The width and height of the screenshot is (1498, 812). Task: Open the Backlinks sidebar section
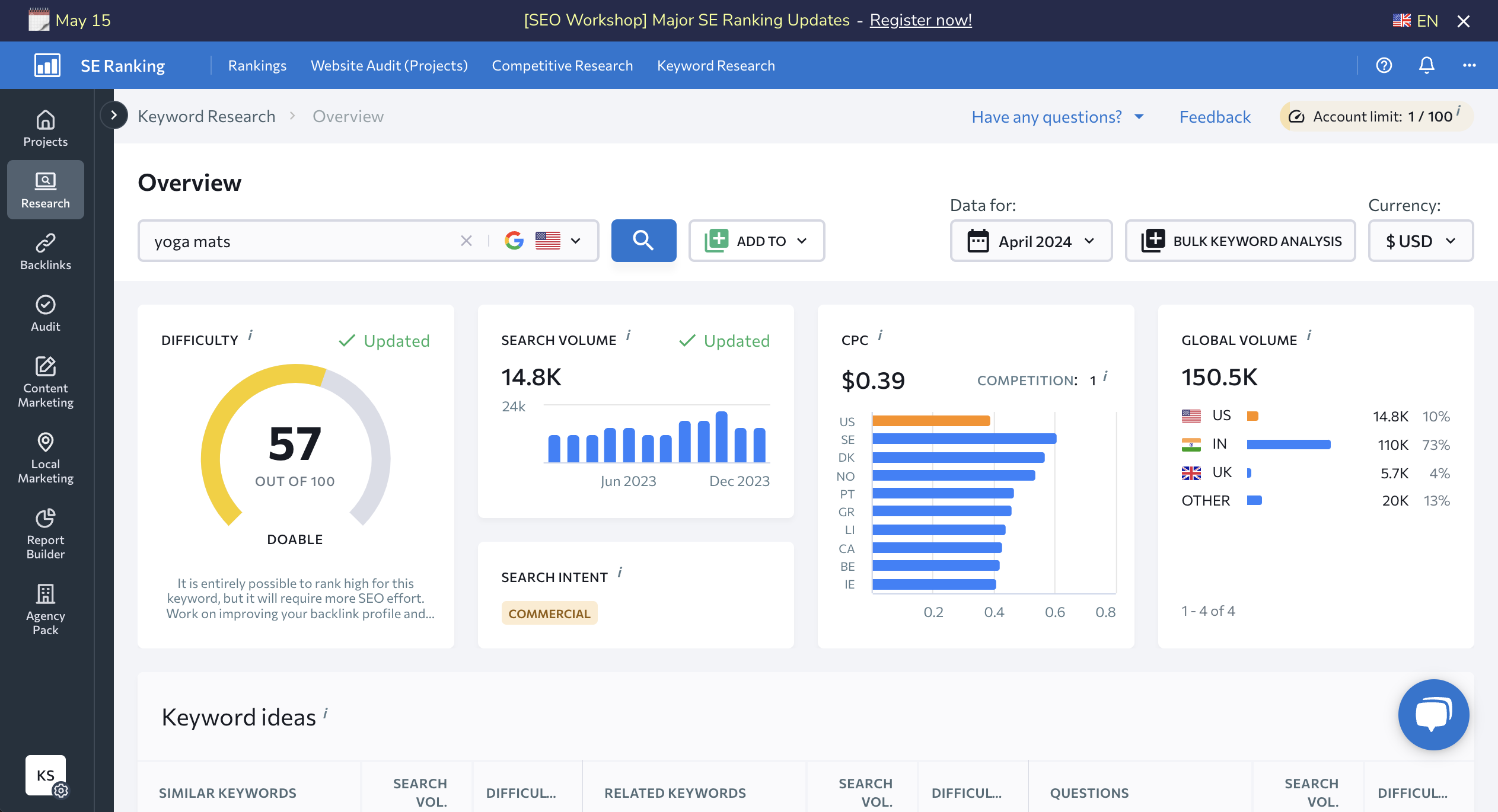(45, 252)
